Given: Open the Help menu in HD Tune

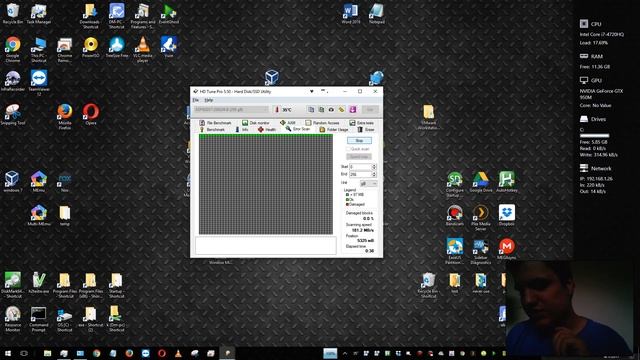Looking at the screenshot, I should (209, 100).
